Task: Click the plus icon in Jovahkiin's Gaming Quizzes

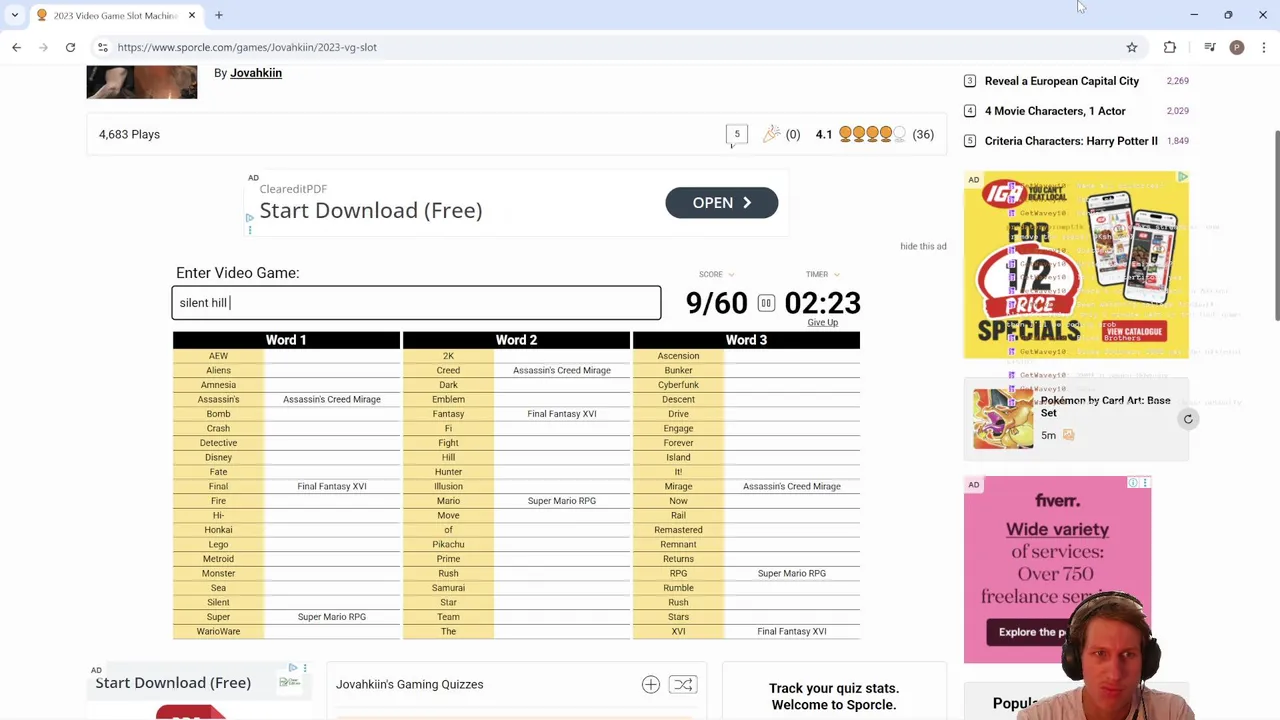Action: click(651, 684)
